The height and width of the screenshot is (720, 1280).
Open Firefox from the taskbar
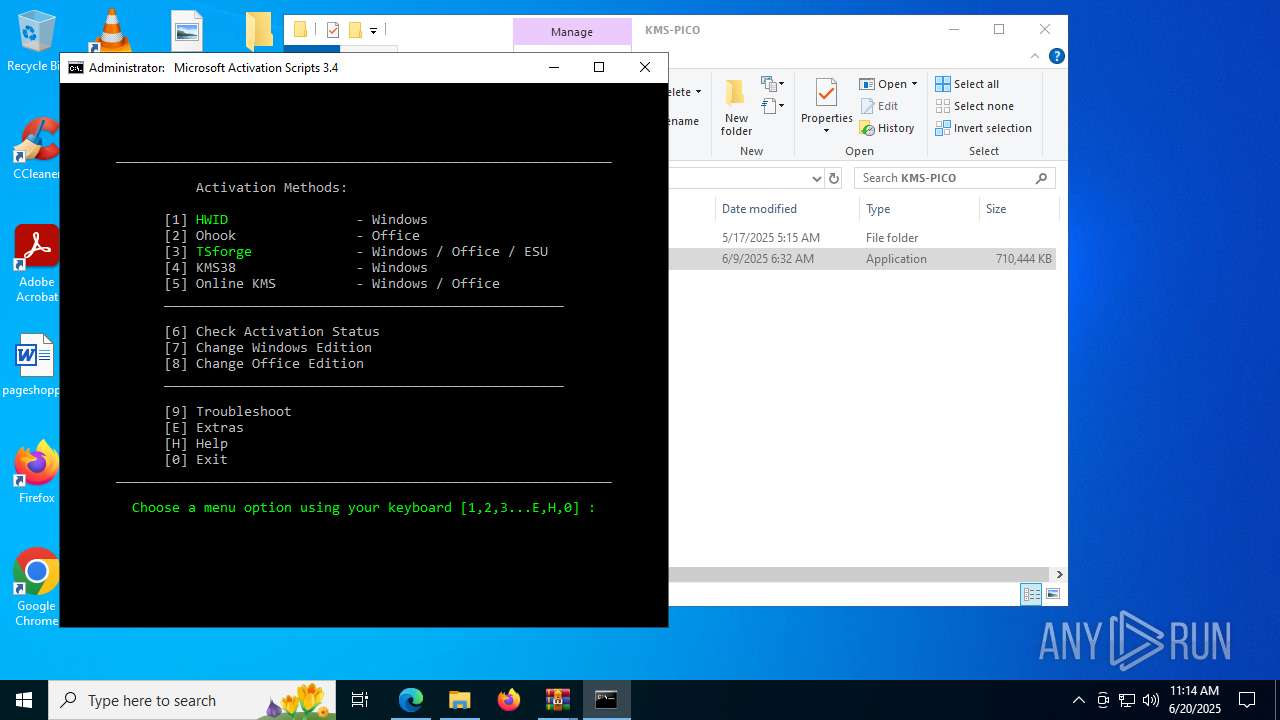point(509,700)
